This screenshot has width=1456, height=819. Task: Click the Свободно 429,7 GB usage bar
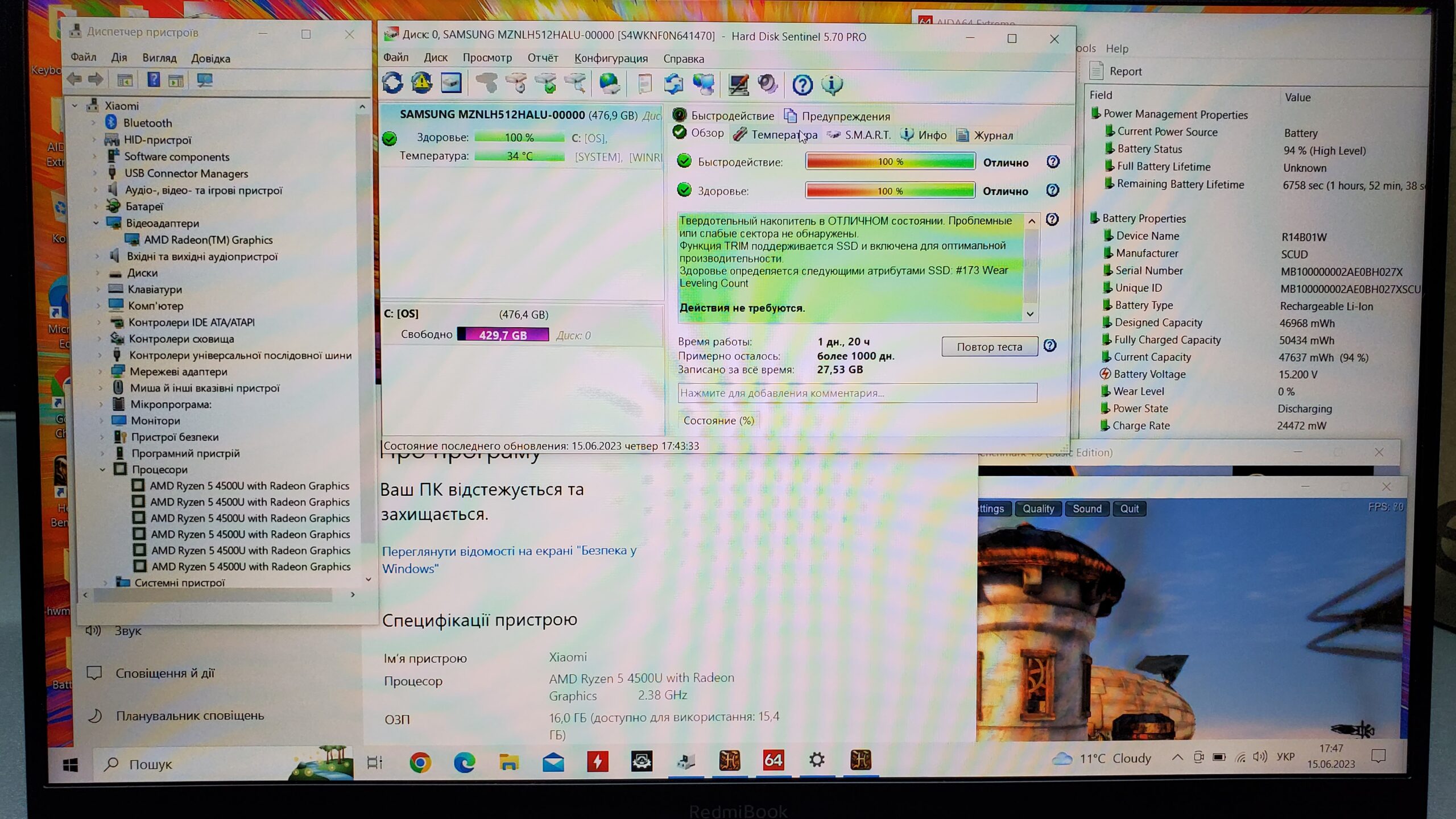[x=503, y=335]
